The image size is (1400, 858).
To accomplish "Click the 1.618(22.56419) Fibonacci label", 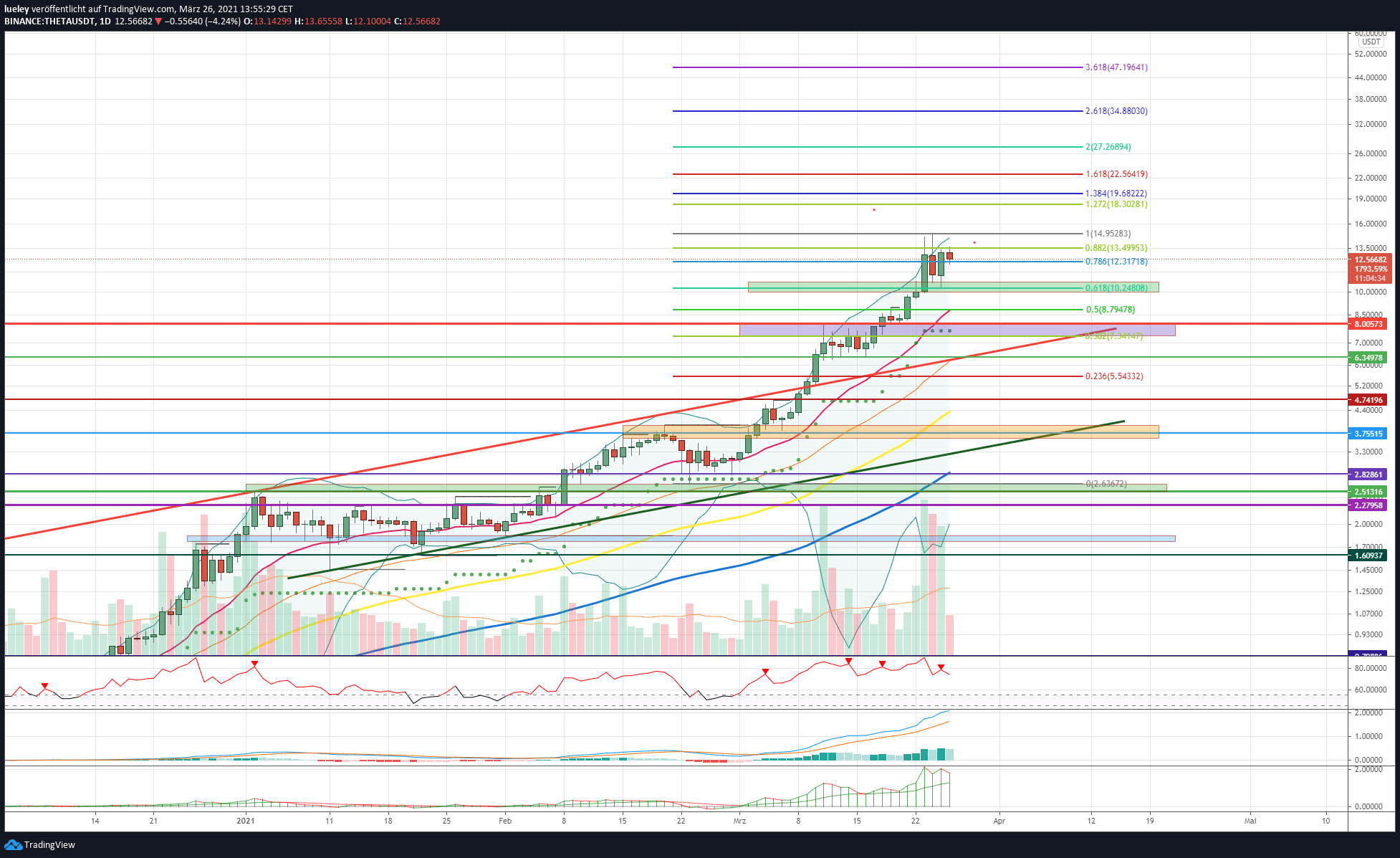I will pos(1116,174).
